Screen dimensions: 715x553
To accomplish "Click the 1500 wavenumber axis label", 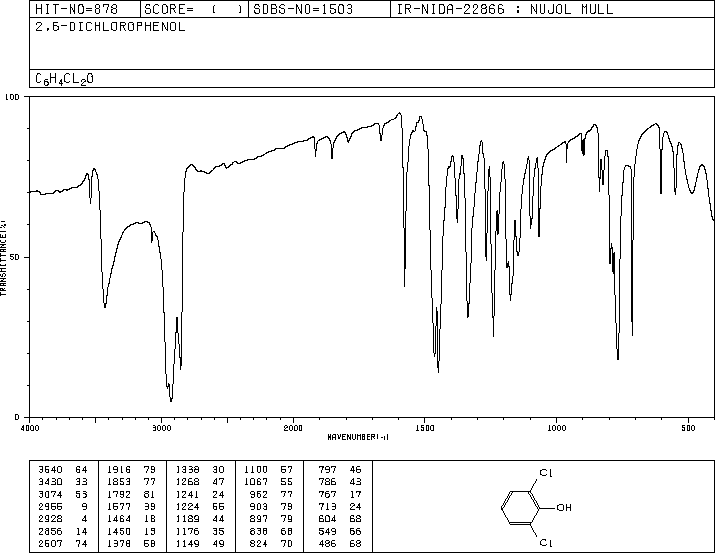I will [x=425, y=428].
